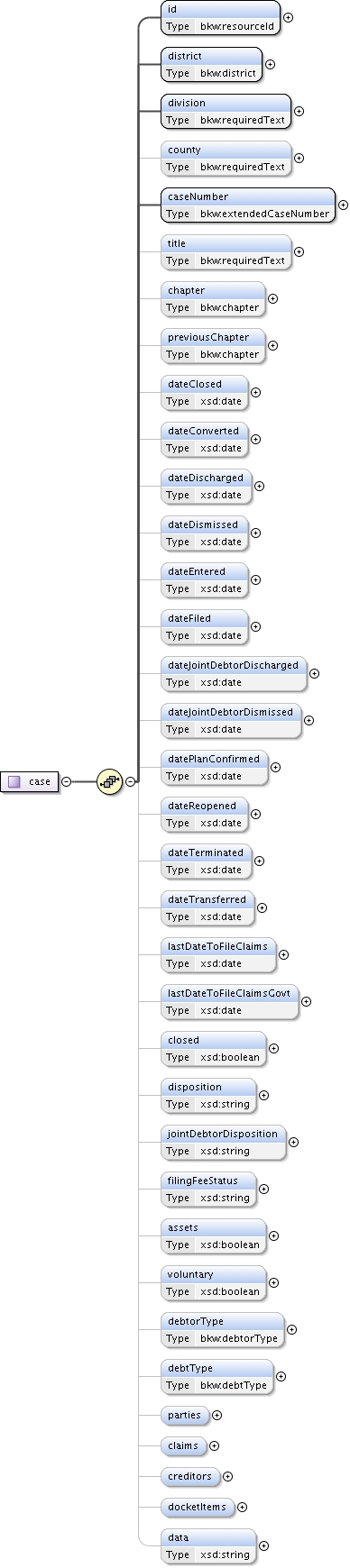Expand the docketItems element

(242, 1507)
